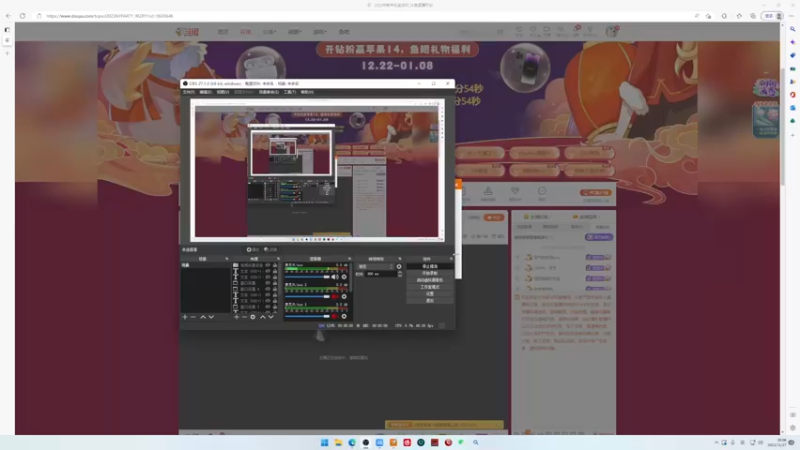Move the scene up with the scenes up arrow

click(203, 317)
